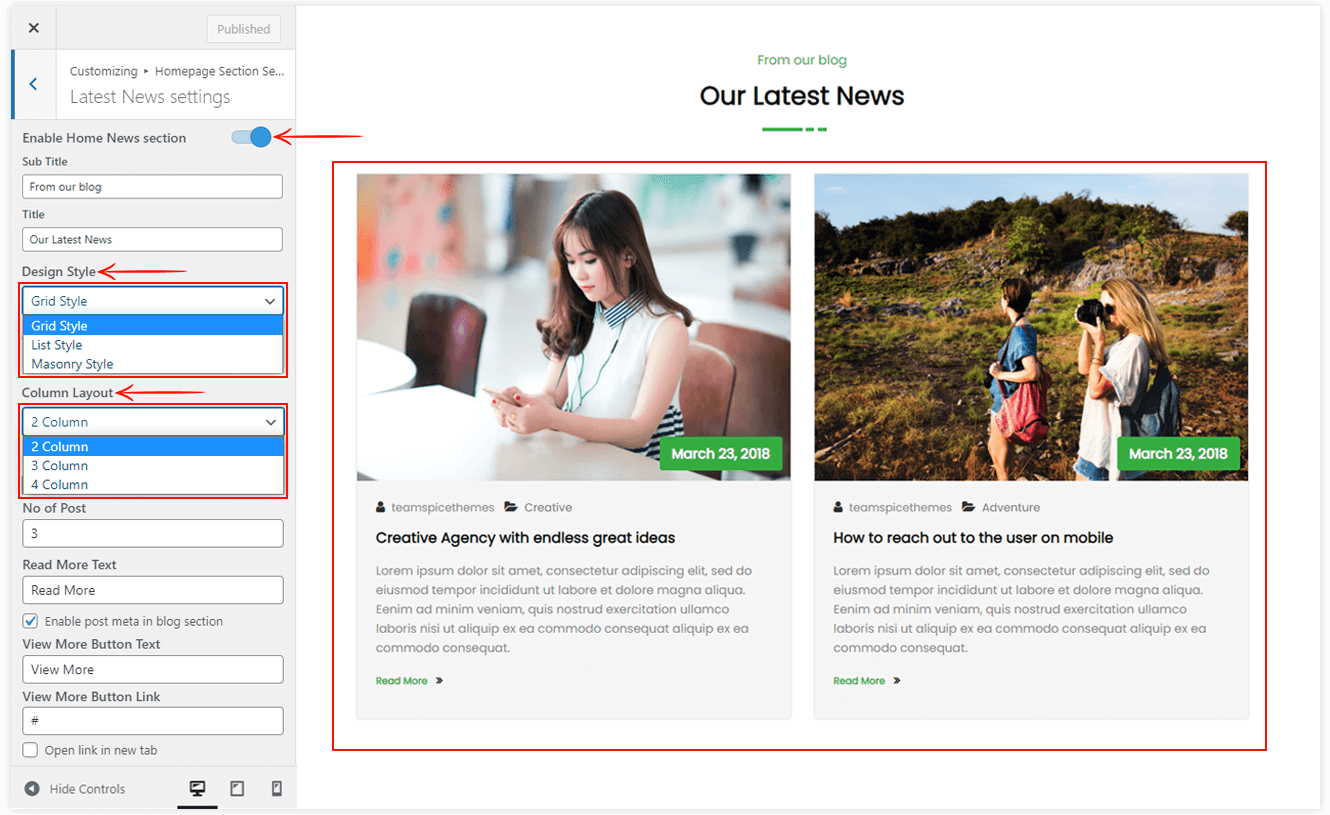This screenshot has width=1330, height=815.
Task: Open the Creative Agency with endless great ideas post
Action: click(x=526, y=538)
